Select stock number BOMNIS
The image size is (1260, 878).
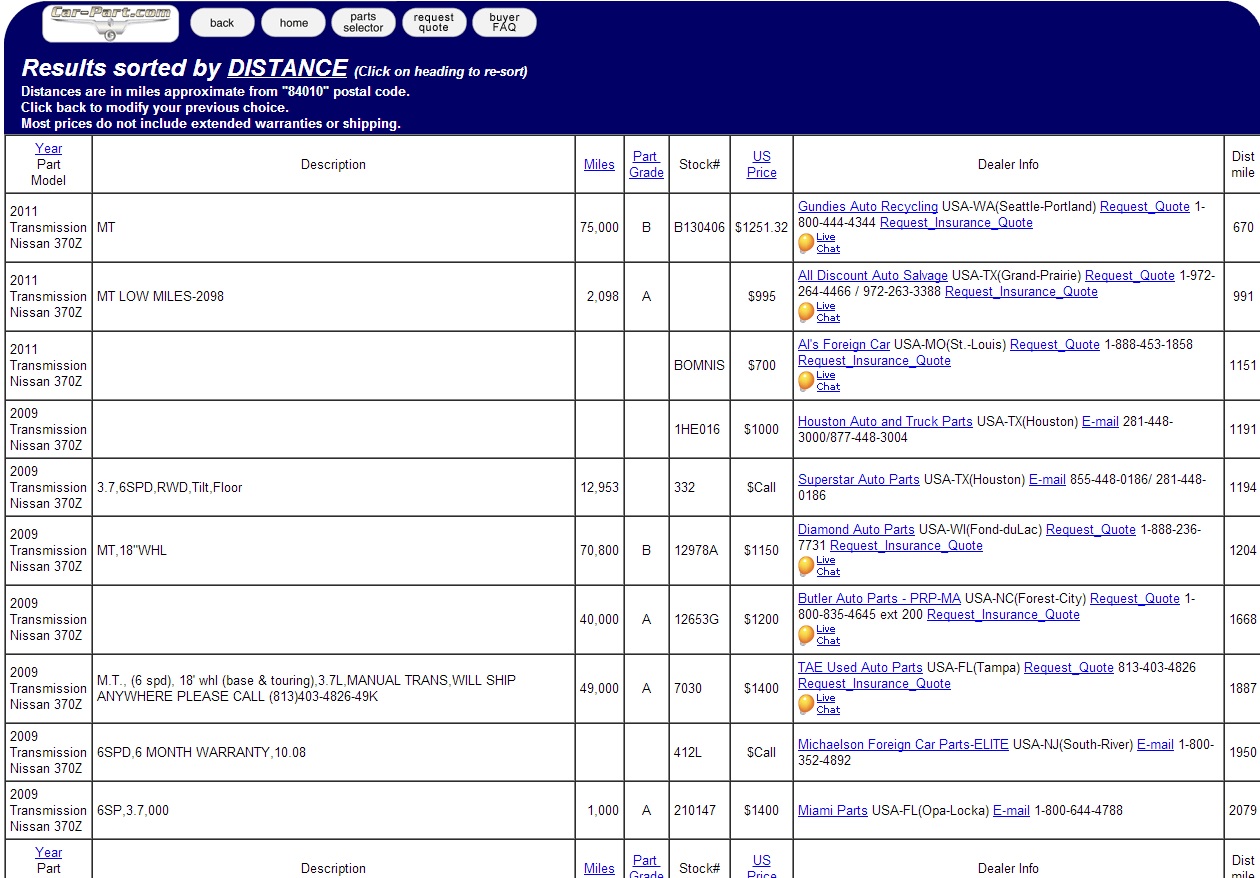tap(699, 366)
